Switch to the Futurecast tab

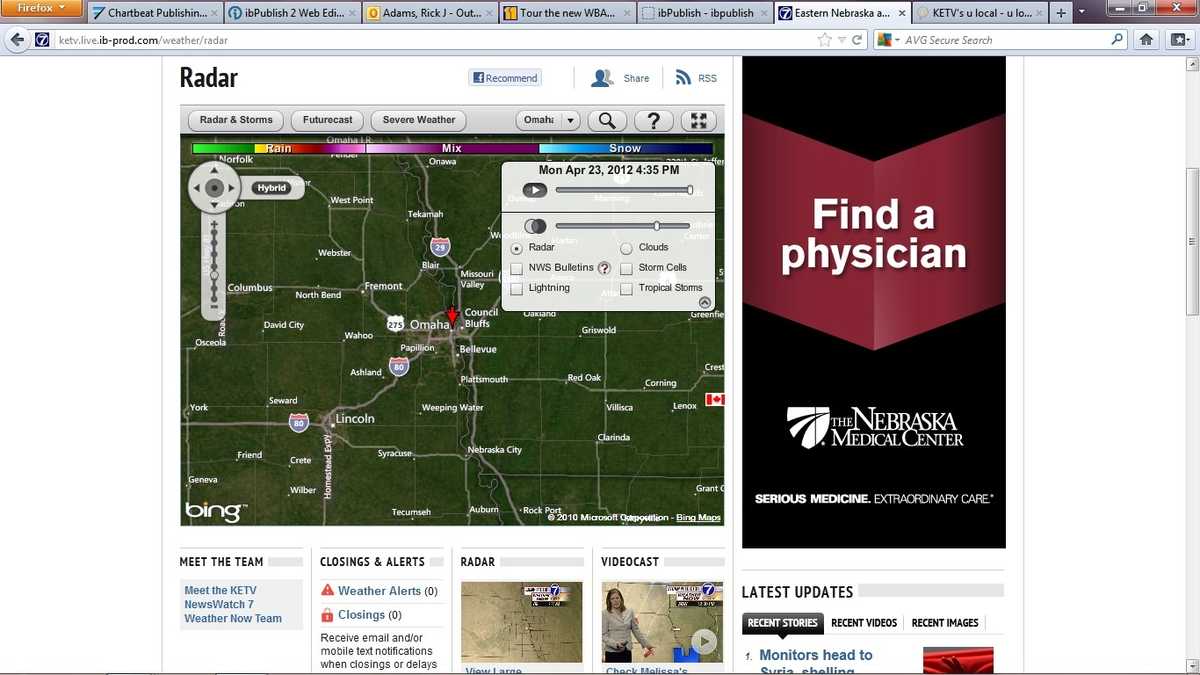point(326,120)
